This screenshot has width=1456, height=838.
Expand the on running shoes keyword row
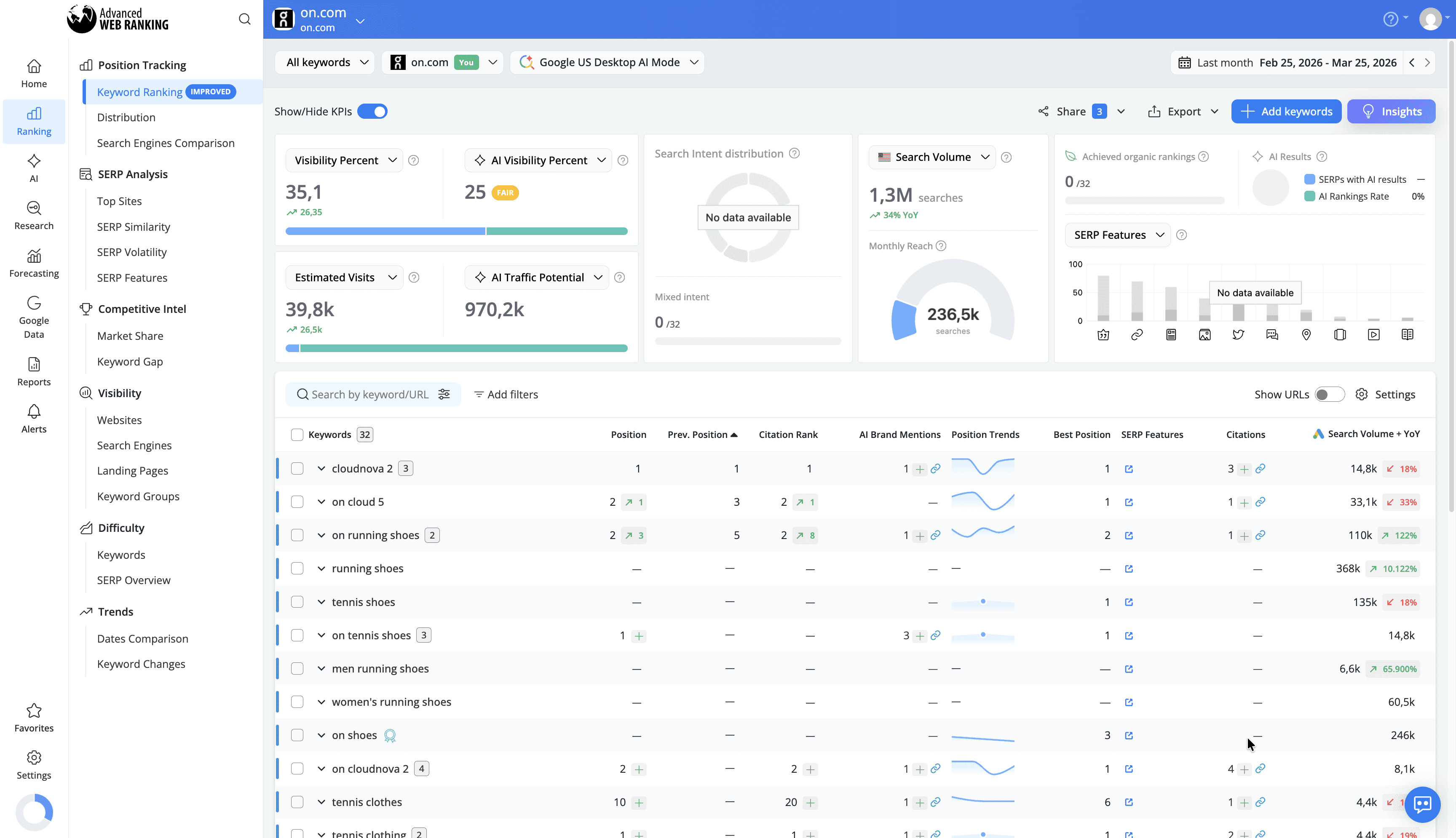click(x=322, y=535)
